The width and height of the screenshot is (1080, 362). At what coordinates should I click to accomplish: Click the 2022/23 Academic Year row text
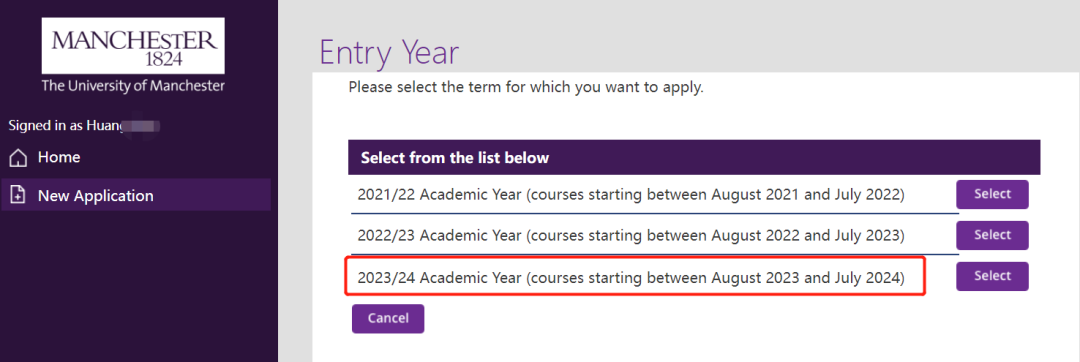tap(630, 235)
